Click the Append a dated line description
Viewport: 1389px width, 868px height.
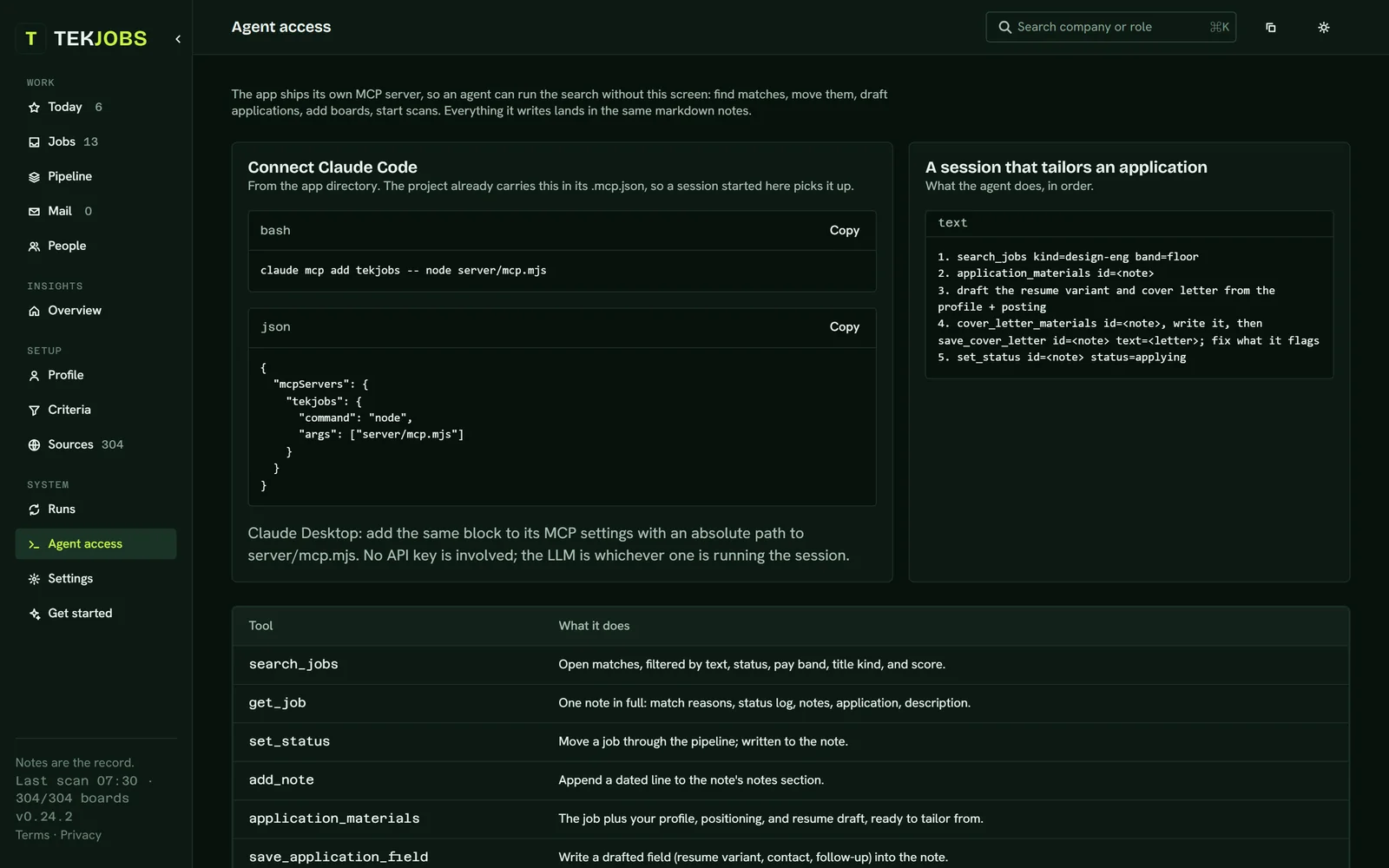[691, 780]
